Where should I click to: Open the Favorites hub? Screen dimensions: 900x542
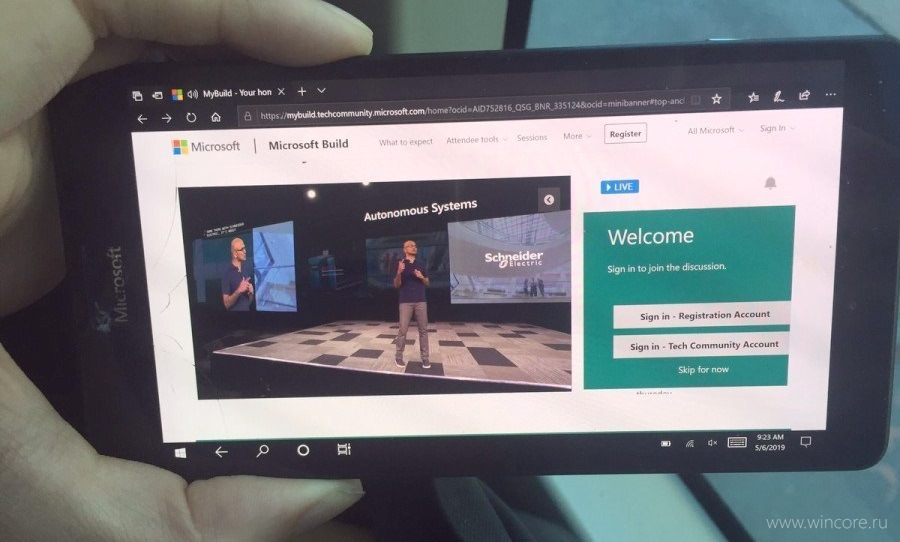tap(754, 98)
